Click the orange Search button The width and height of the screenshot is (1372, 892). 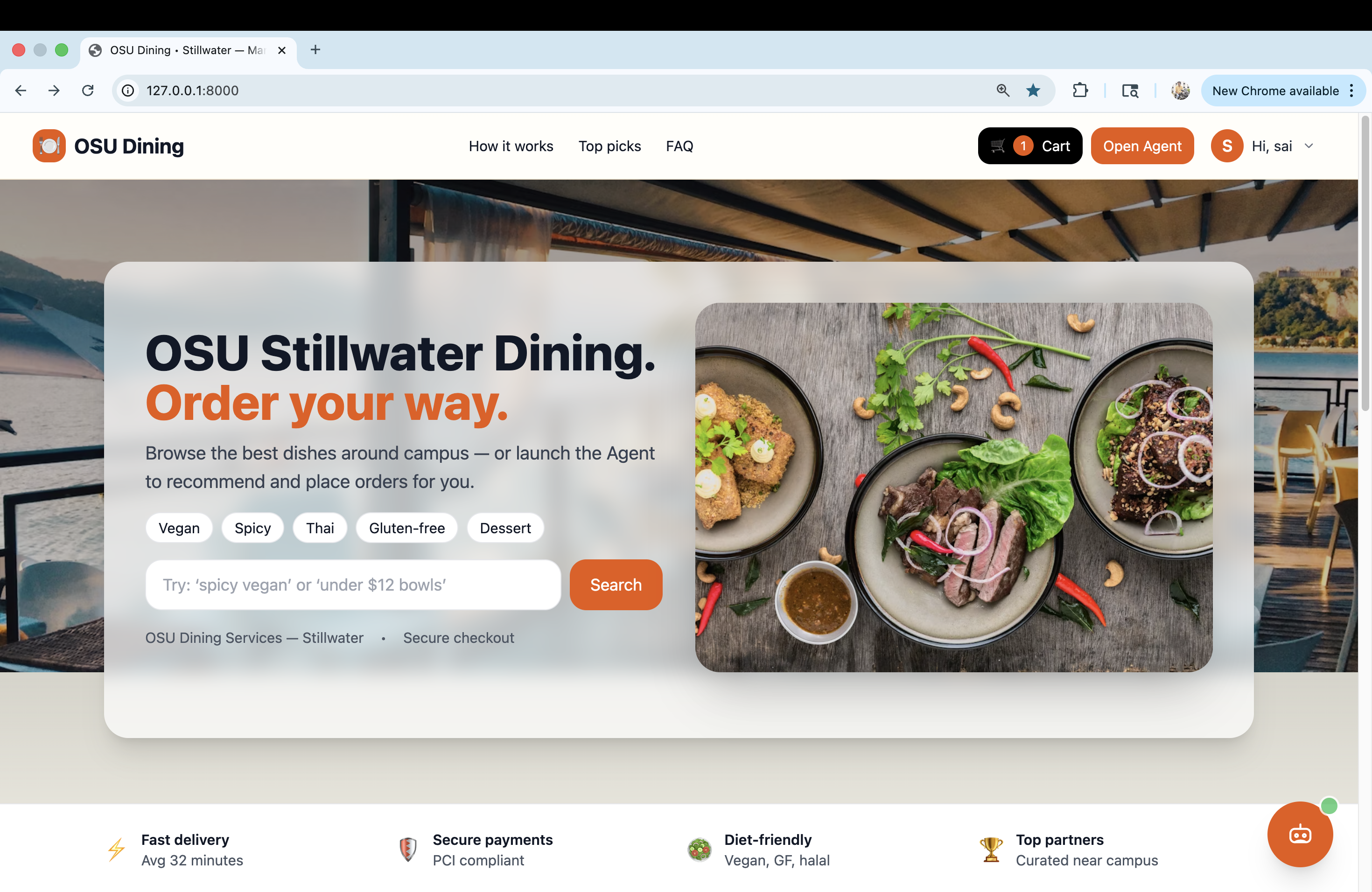click(616, 584)
